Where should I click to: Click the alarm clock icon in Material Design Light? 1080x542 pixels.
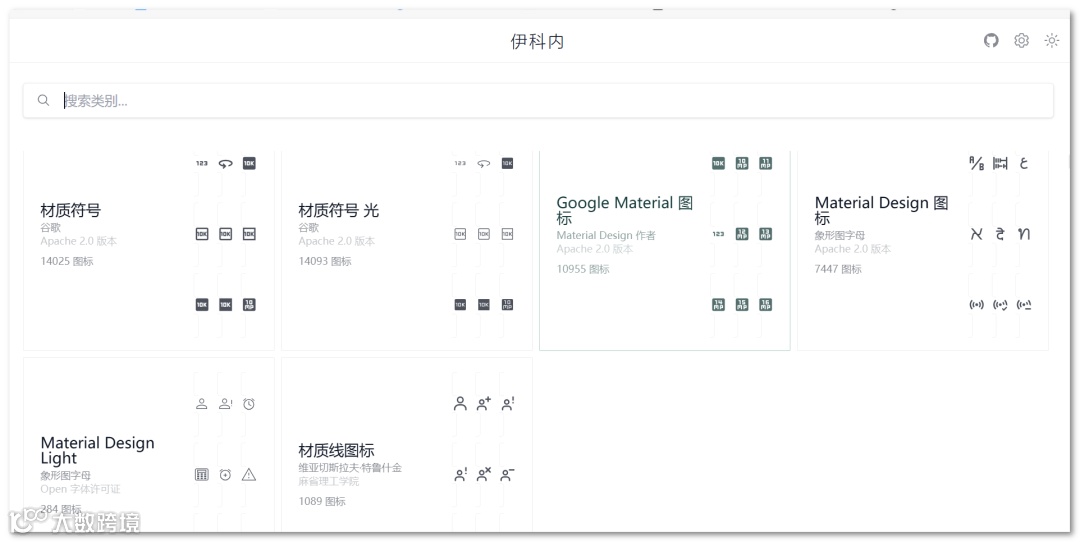click(249, 404)
